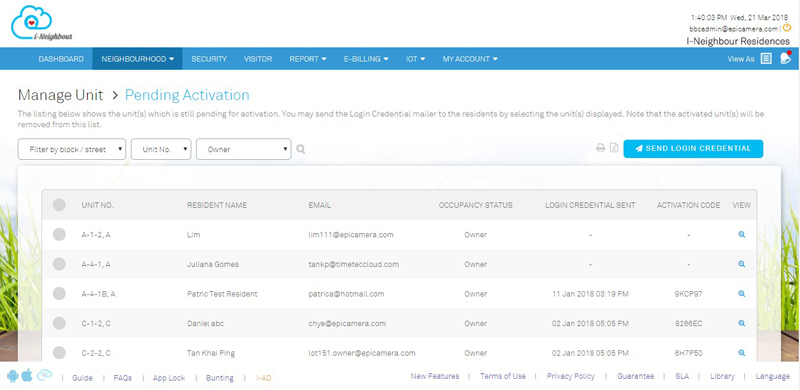Expand the IOT menu
The height and width of the screenshot is (390, 800).
click(x=415, y=59)
